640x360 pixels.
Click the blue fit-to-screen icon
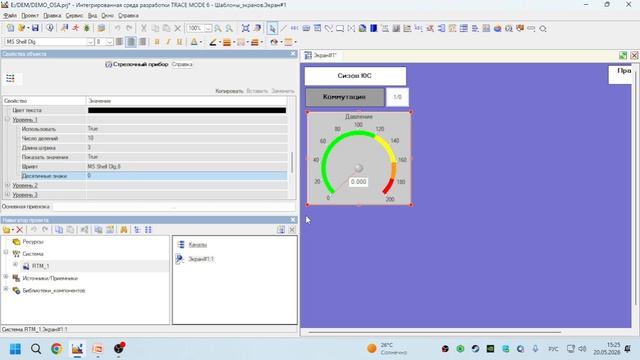pyautogui.click(x=245, y=28)
